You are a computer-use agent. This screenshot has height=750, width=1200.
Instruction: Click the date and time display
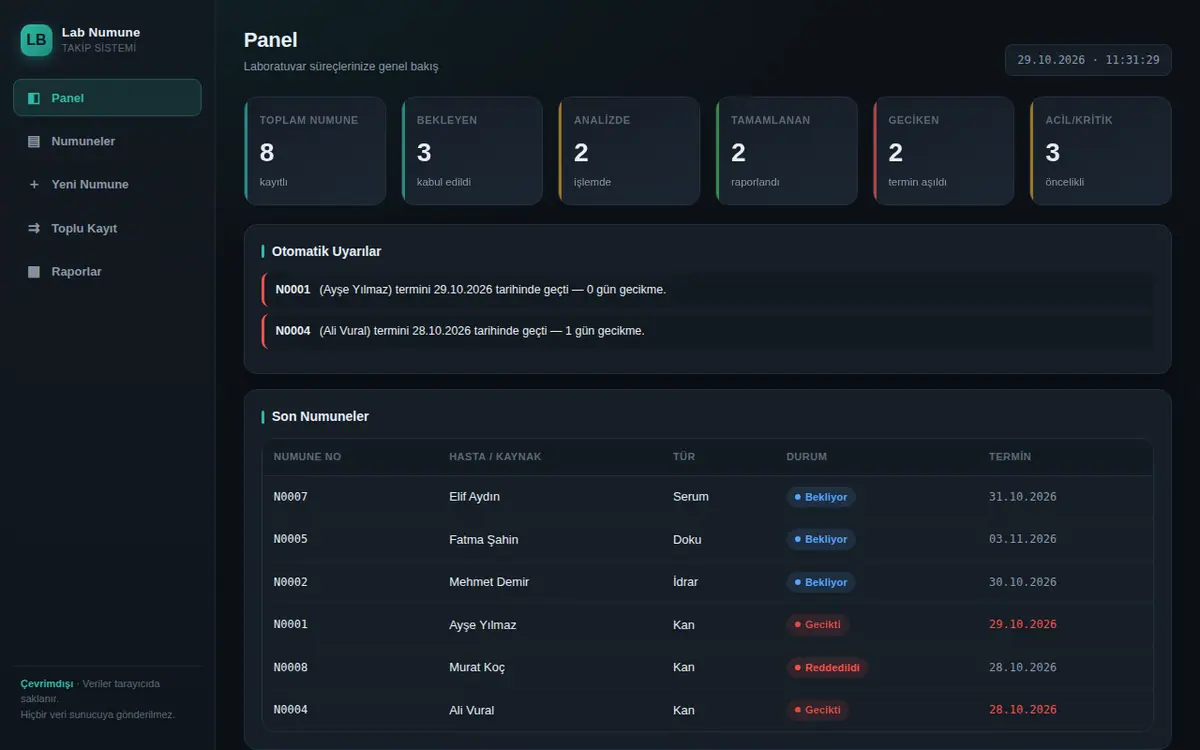click(1088, 60)
